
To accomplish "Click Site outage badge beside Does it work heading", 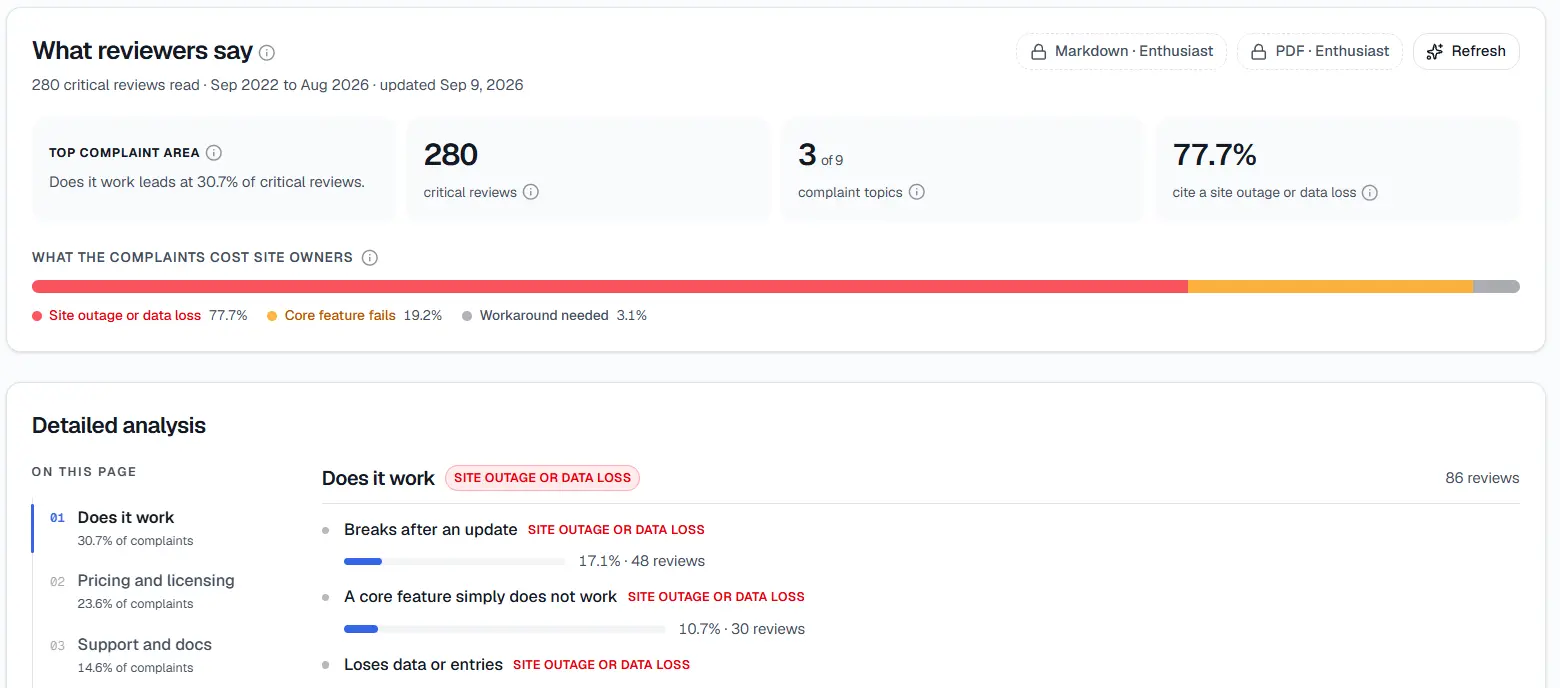I will (542, 478).
